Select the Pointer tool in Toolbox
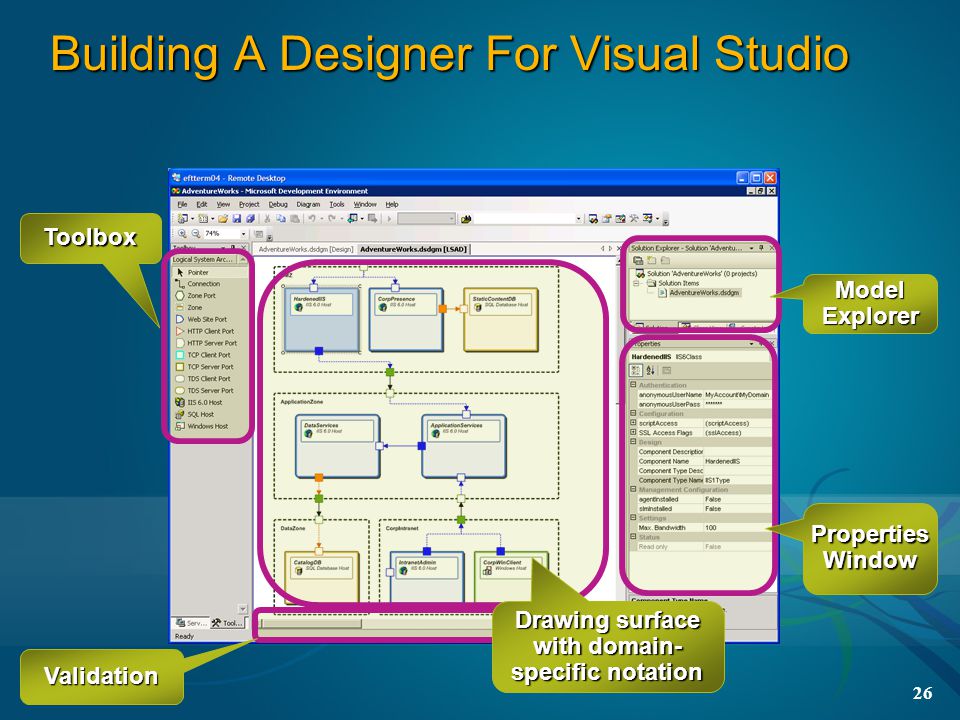The image size is (960, 720). [x=210, y=272]
